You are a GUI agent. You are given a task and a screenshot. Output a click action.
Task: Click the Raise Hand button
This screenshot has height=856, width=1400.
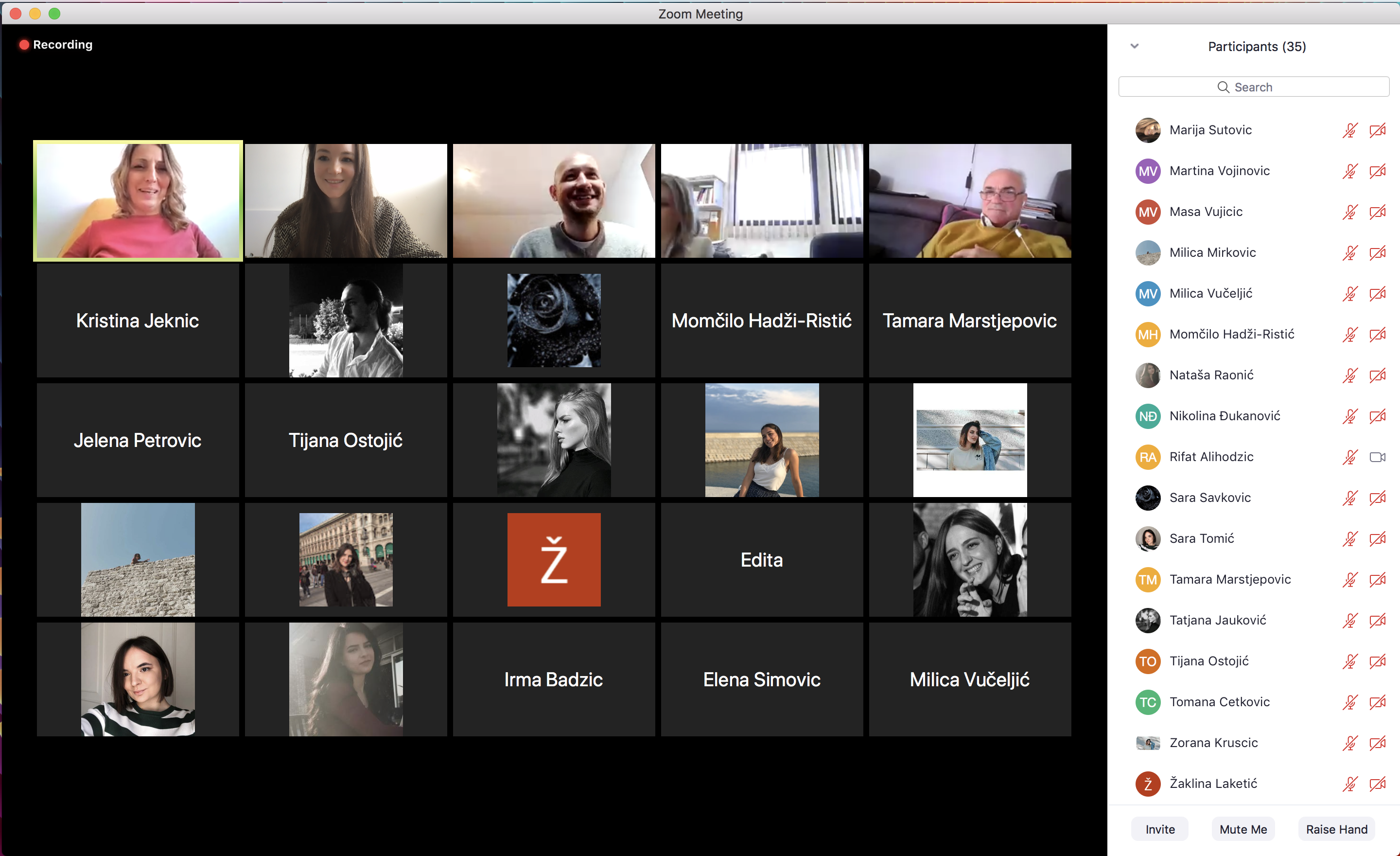click(x=1336, y=829)
